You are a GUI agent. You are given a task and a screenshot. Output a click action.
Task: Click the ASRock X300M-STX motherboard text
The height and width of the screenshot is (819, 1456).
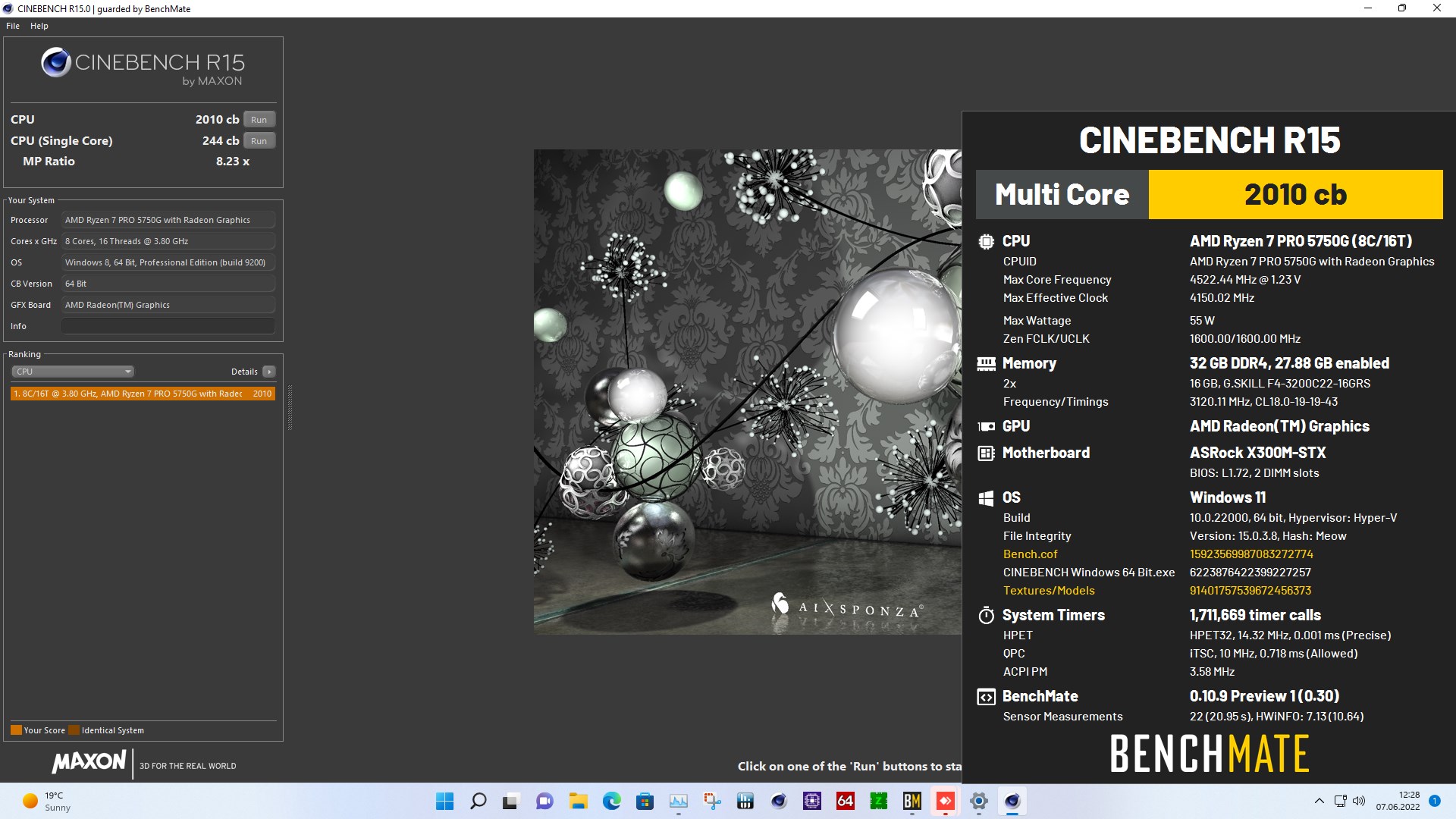point(1257,453)
